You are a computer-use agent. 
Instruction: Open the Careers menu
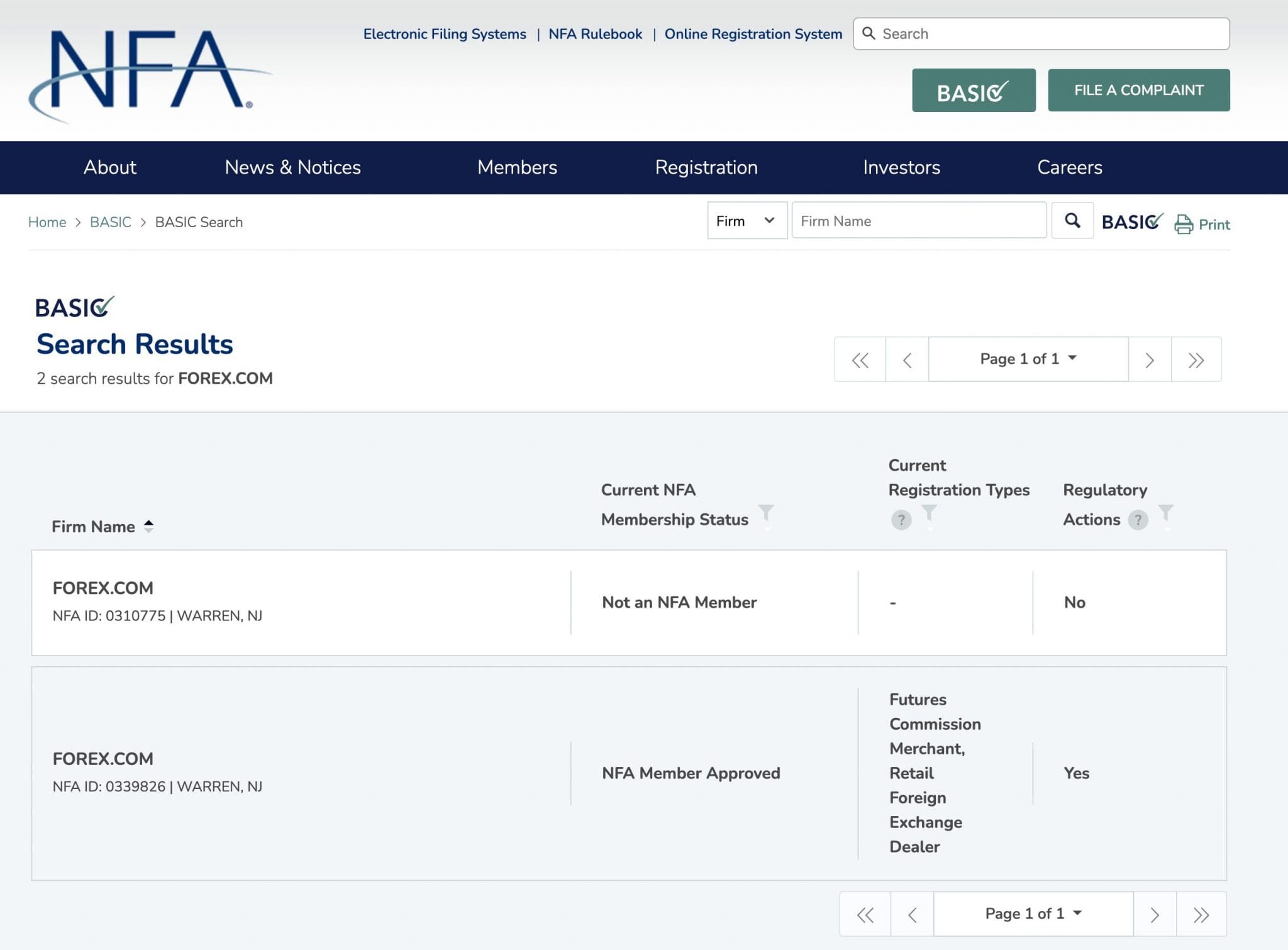[1069, 167]
